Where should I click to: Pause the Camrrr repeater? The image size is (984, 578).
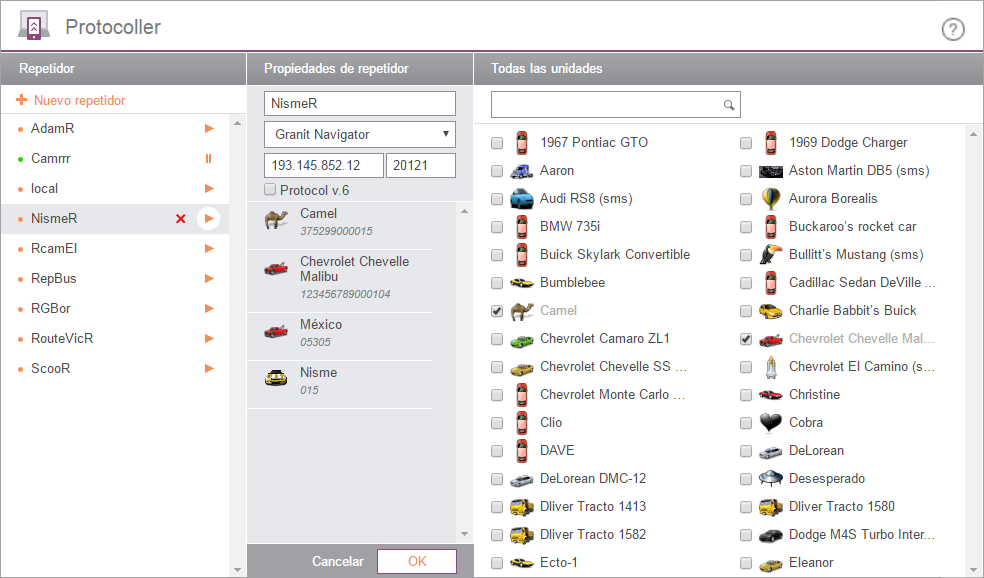[209, 158]
